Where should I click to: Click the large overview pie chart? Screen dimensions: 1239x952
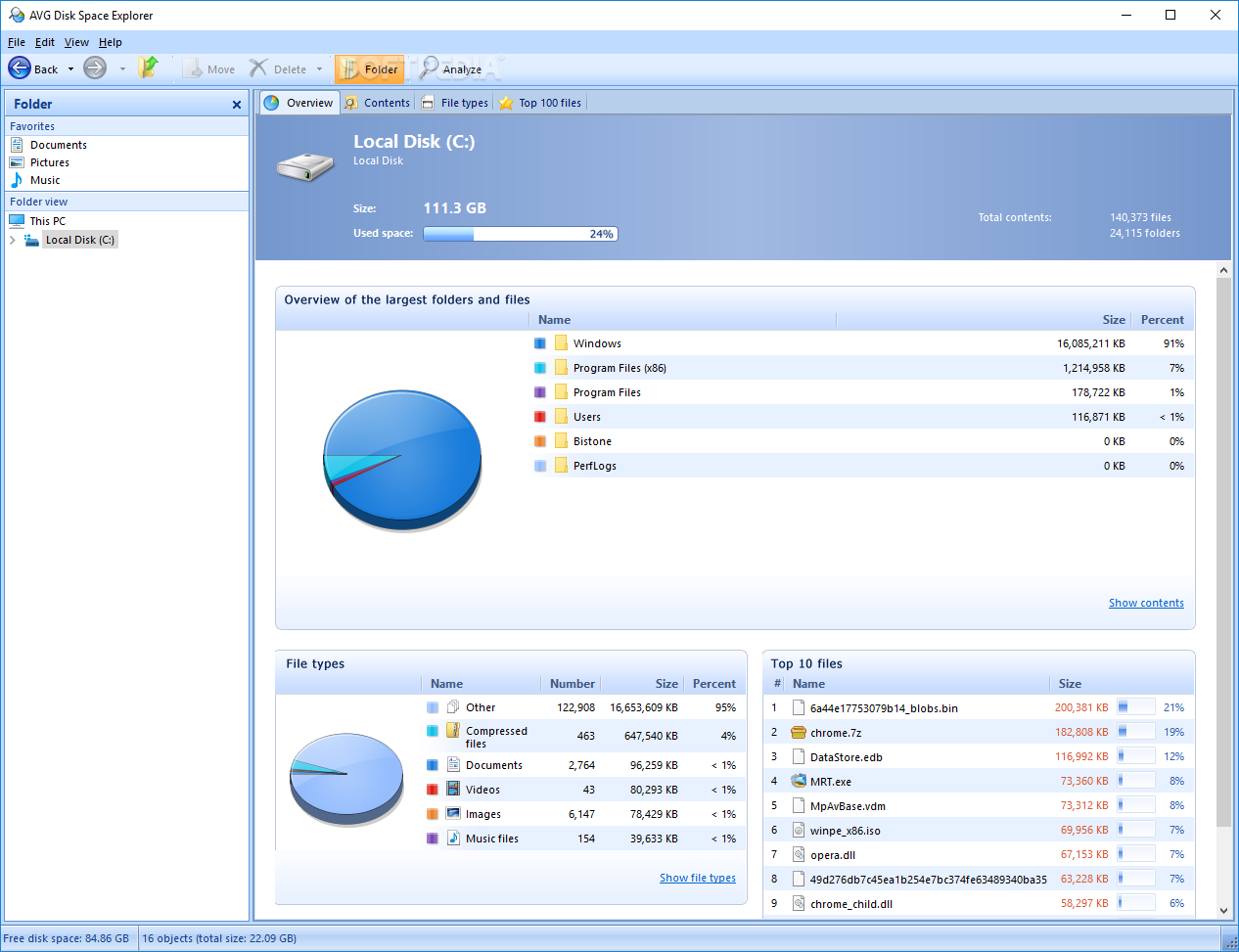click(x=402, y=461)
